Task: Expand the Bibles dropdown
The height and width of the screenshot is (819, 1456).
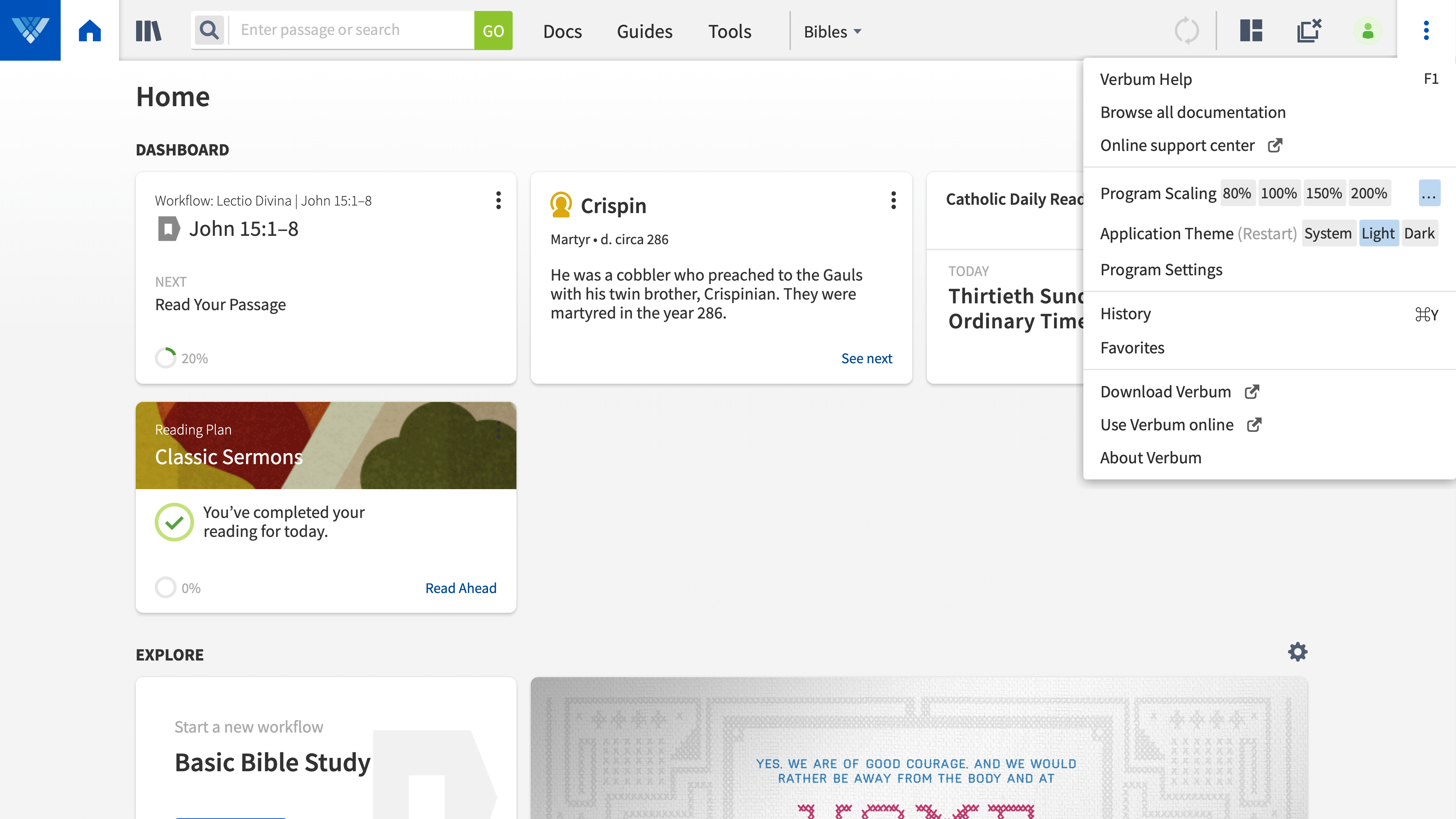Action: 833,31
